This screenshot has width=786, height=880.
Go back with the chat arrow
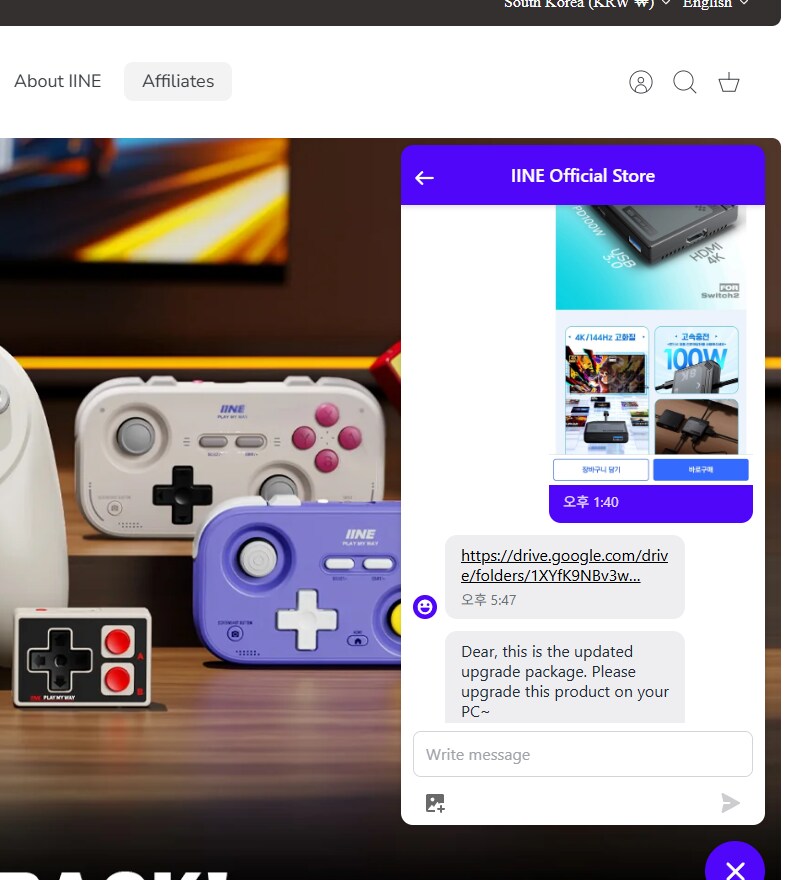(424, 177)
